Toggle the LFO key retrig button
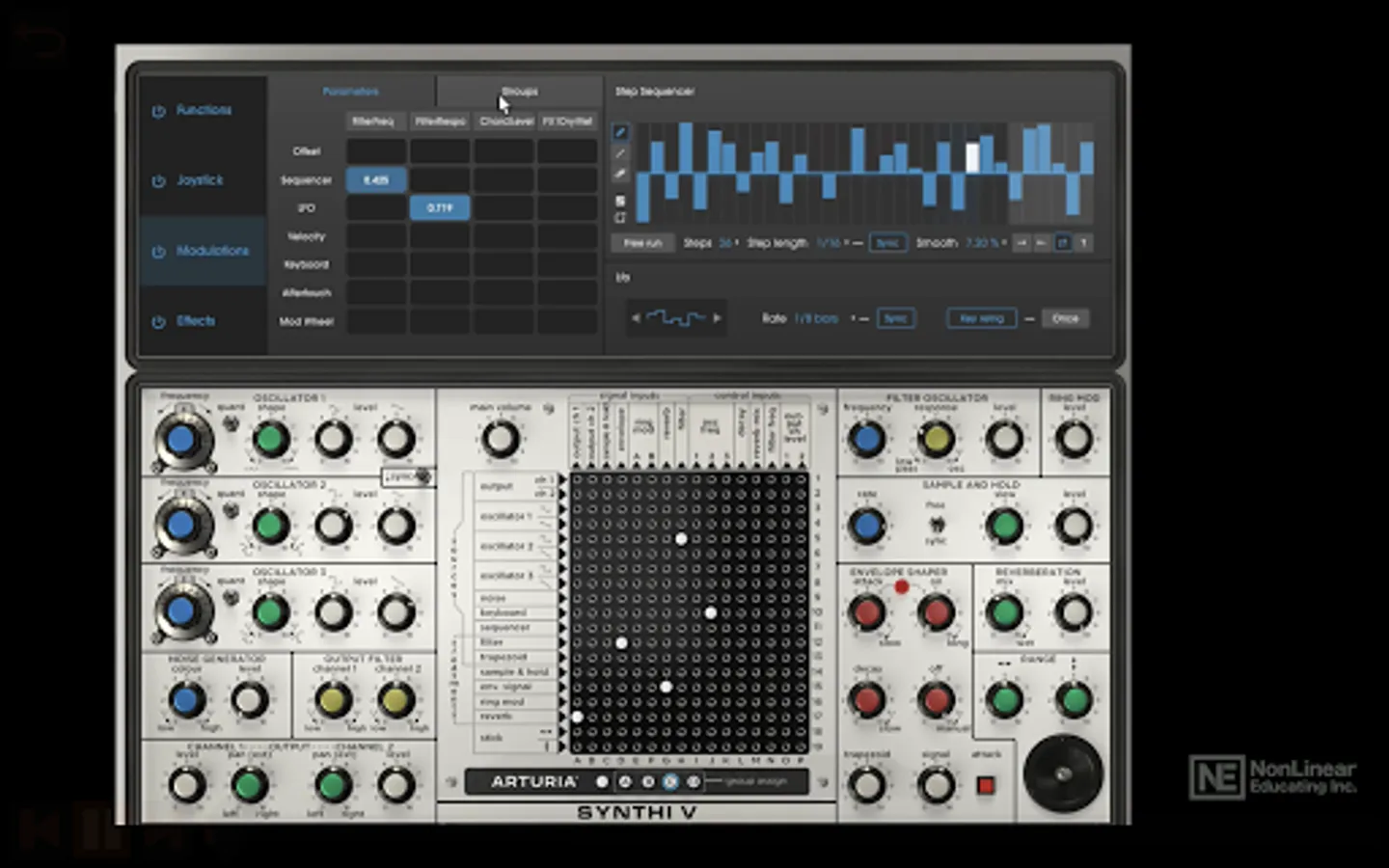 point(982,318)
